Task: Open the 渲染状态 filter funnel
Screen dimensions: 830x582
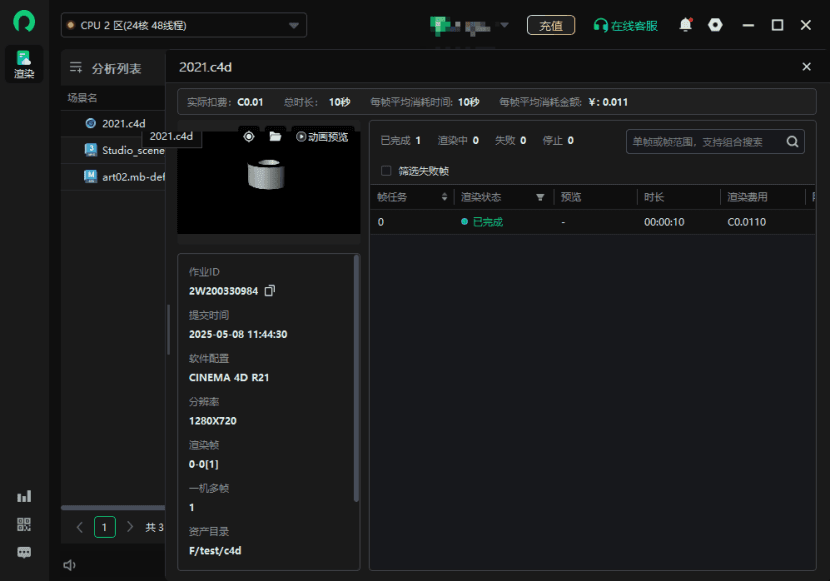Action: click(540, 198)
